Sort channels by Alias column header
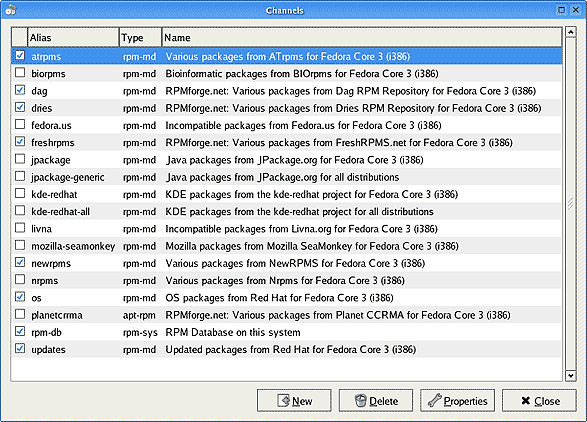Image resolution: width=587 pixels, height=422 pixels. pyautogui.click(x=73, y=37)
